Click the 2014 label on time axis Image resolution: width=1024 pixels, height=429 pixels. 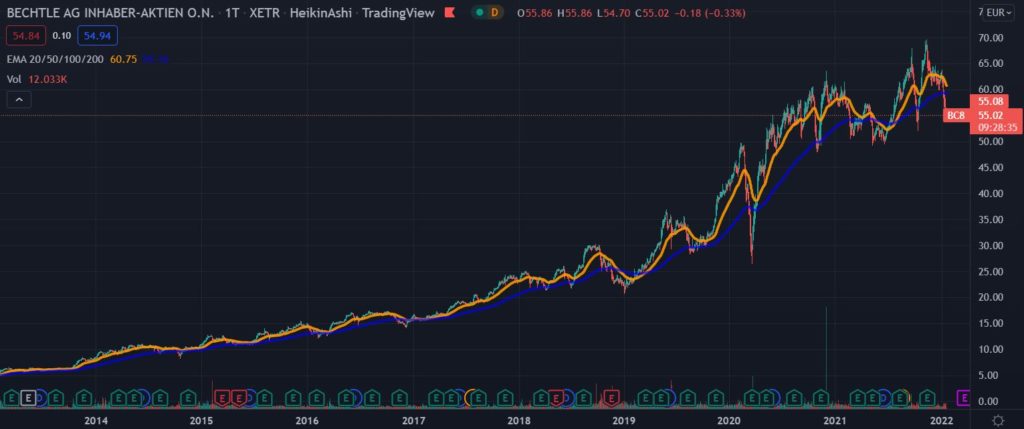coord(96,420)
